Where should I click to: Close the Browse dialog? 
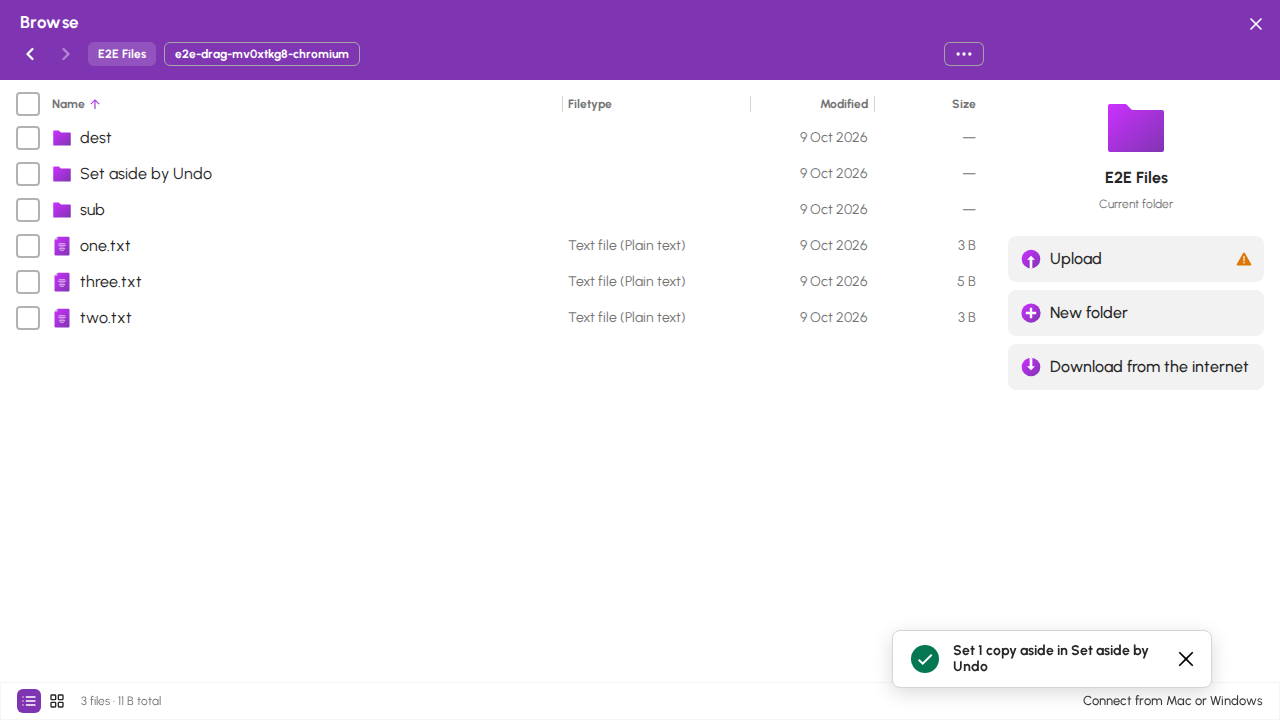point(1256,24)
